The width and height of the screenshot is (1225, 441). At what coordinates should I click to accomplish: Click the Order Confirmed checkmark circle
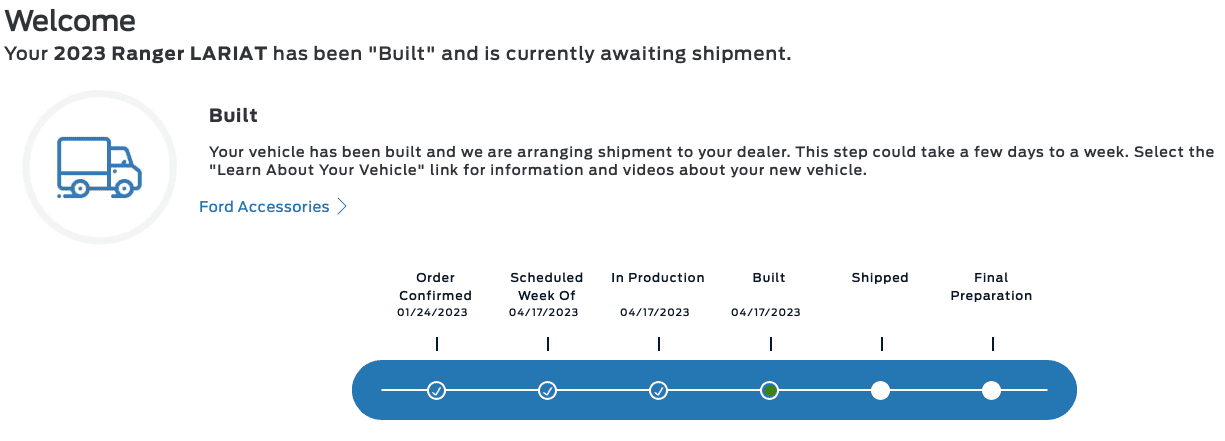pos(436,390)
